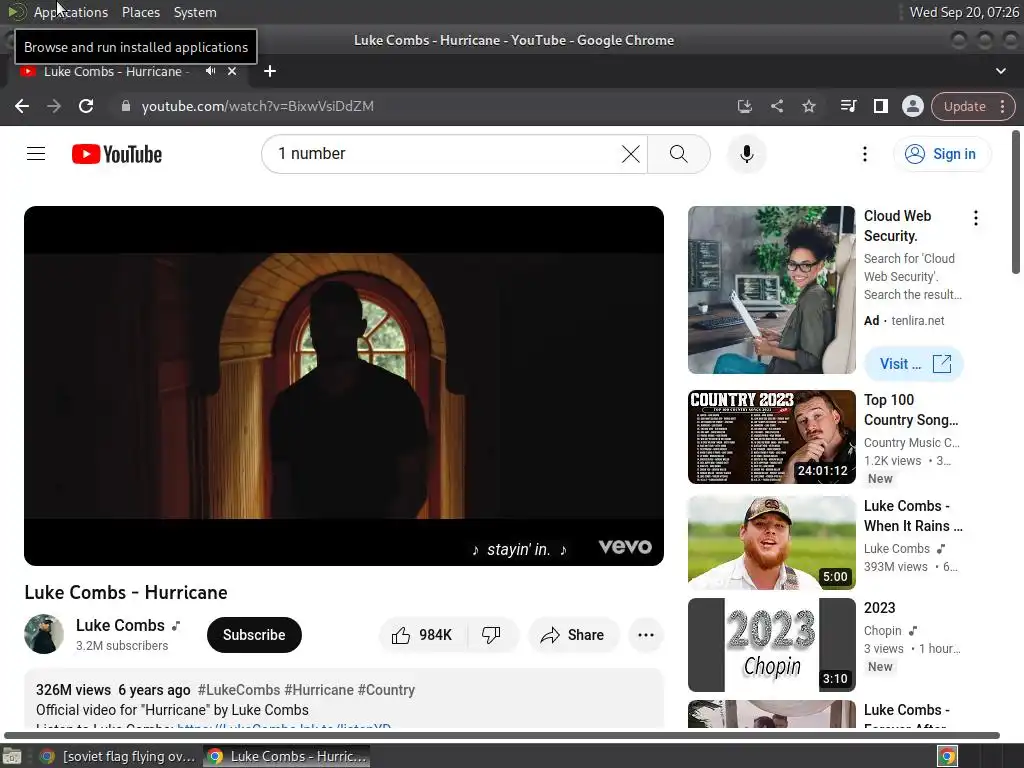1024x768 pixels.
Task: Click the video player to pause
Action: (x=344, y=386)
